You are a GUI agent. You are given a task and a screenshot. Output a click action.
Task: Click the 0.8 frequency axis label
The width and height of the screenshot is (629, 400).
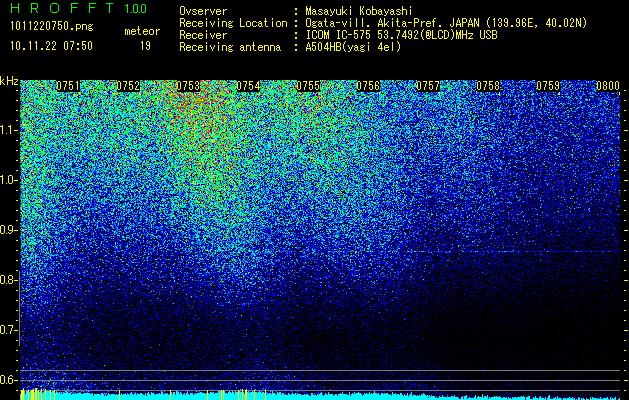8,280
